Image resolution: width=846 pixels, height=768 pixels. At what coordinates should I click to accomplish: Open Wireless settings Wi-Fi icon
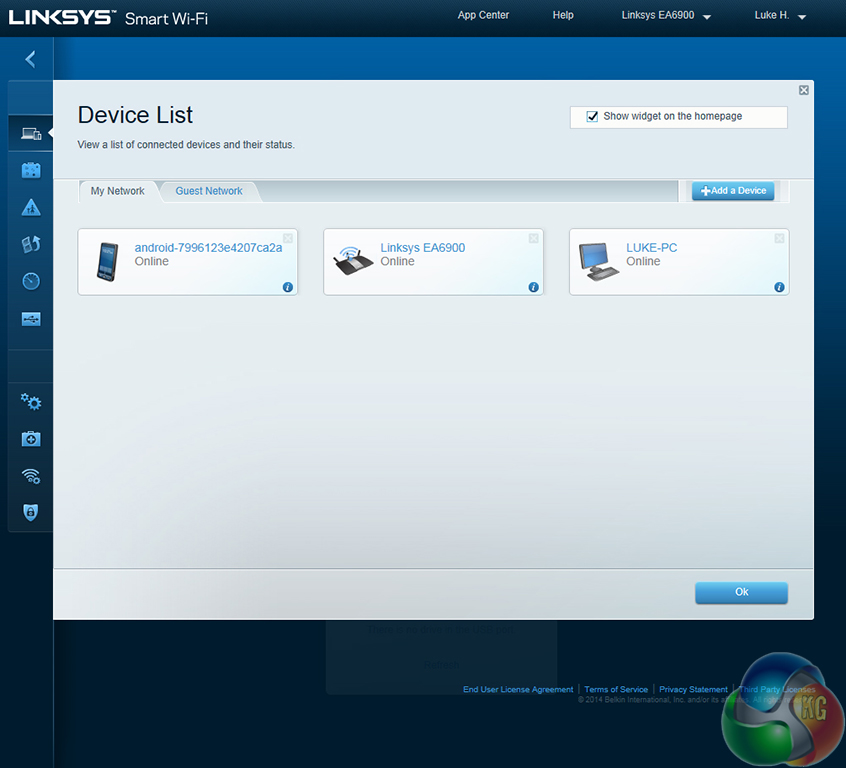(31, 476)
